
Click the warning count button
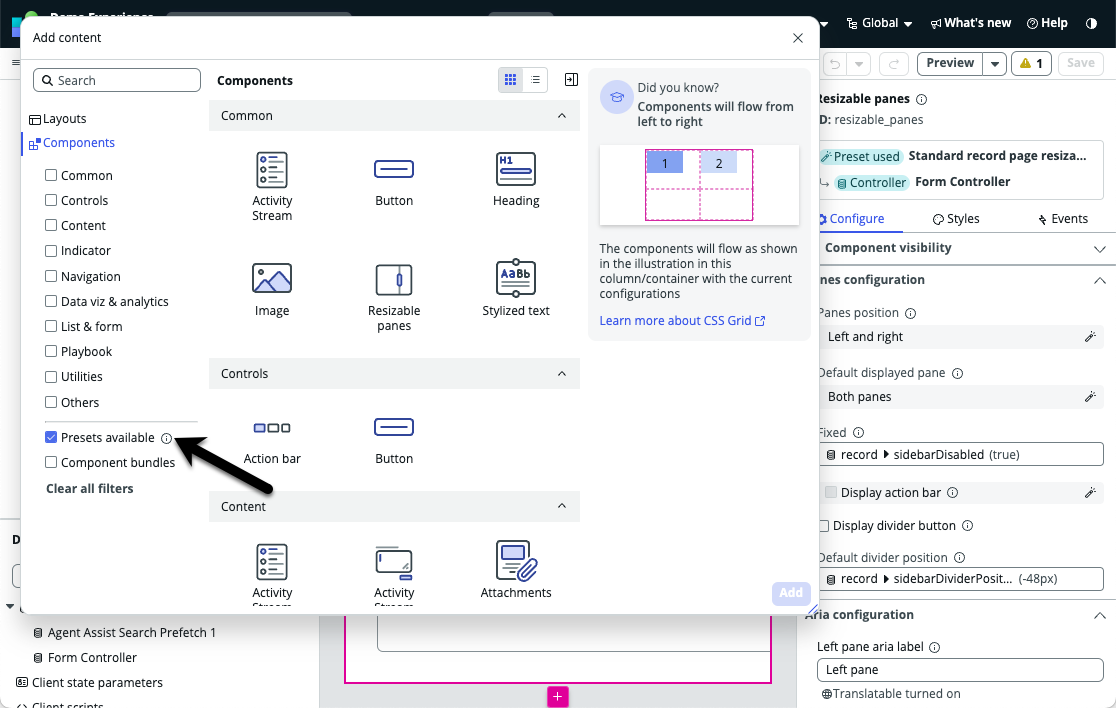pos(1031,64)
